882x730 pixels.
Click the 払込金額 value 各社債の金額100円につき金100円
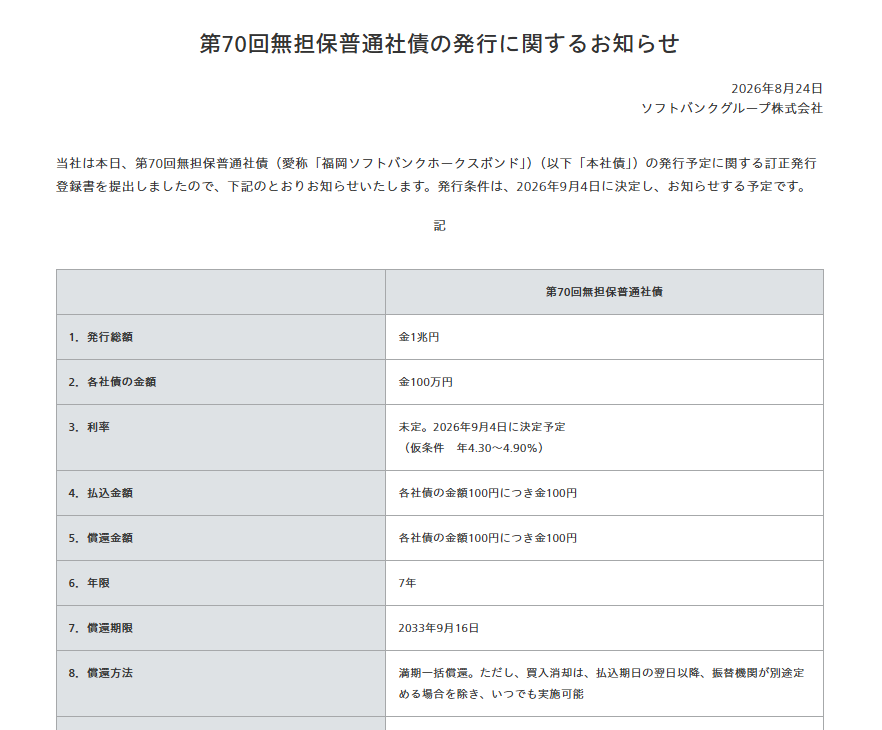[x=488, y=493]
